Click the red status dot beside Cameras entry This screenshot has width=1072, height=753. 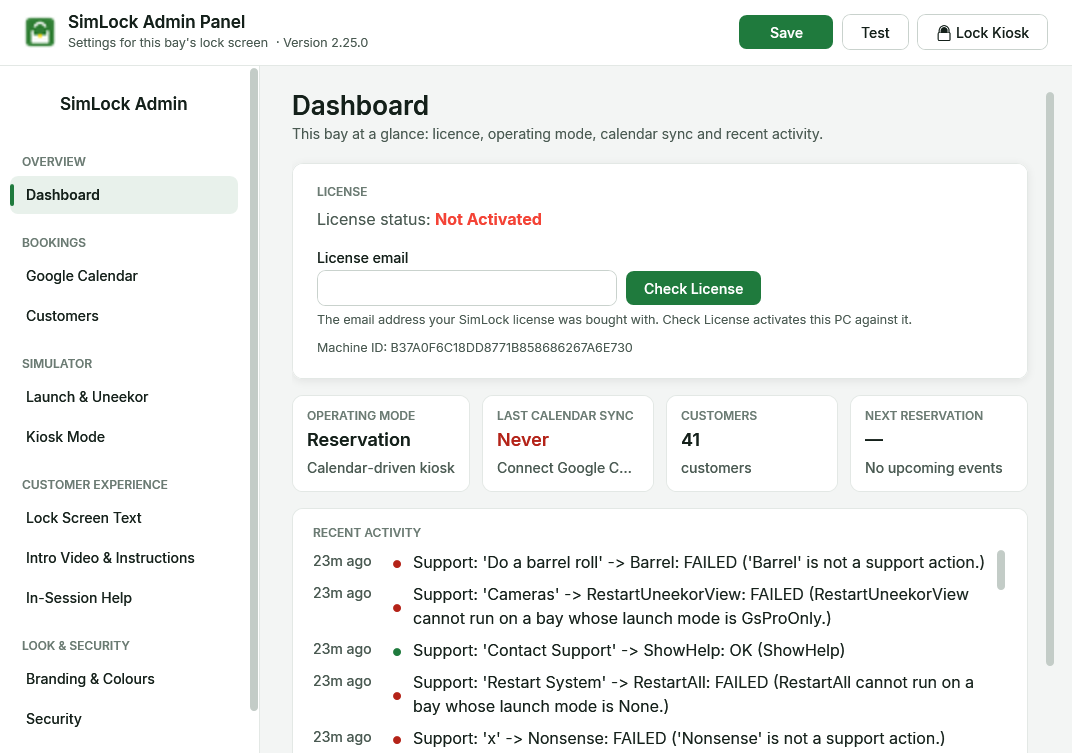(397, 608)
